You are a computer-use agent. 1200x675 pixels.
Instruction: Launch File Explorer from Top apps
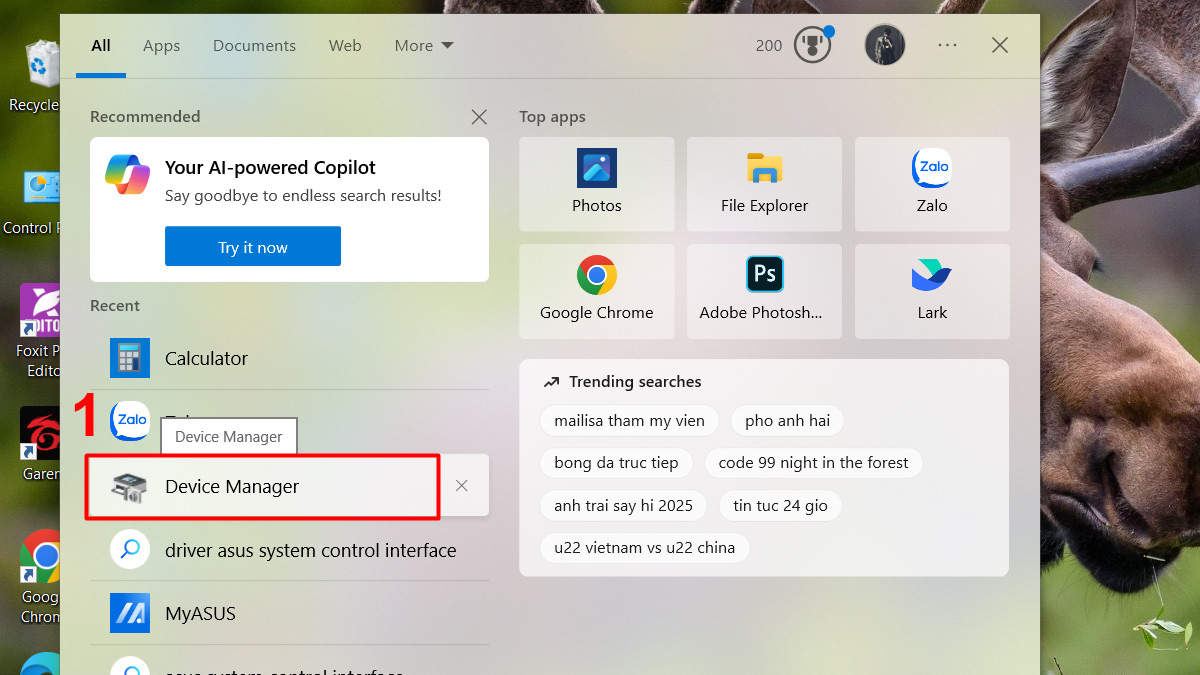pyautogui.click(x=764, y=185)
